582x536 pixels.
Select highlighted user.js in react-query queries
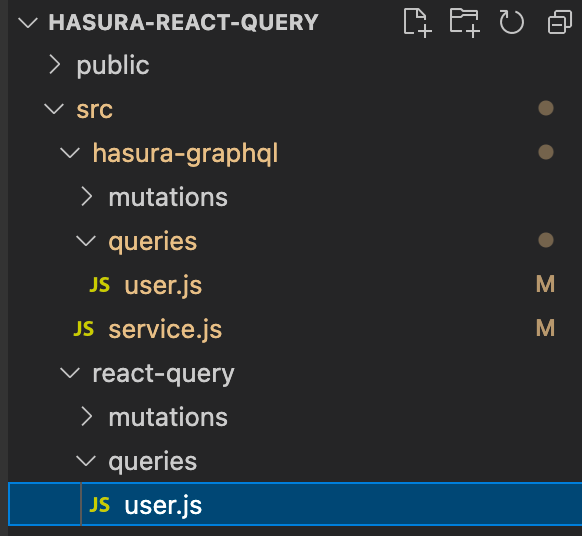tap(295, 504)
